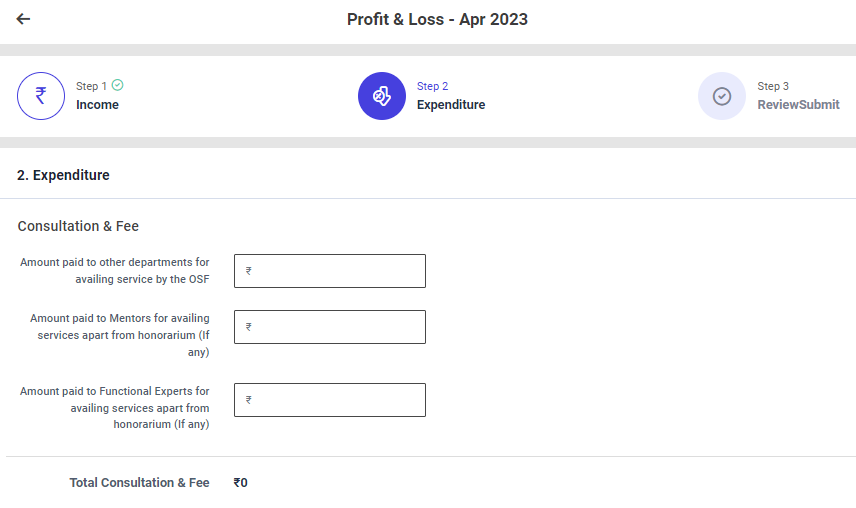Click rupee symbol inside Mentors amount field
The height and width of the screenshot is (508, 856).
pos(249,327)
